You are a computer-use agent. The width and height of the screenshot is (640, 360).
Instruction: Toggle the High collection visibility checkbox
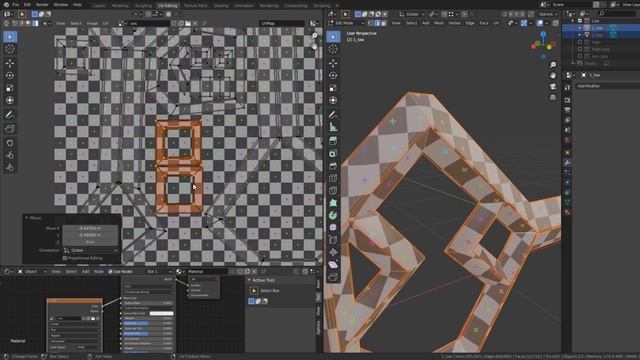[580, 42]
